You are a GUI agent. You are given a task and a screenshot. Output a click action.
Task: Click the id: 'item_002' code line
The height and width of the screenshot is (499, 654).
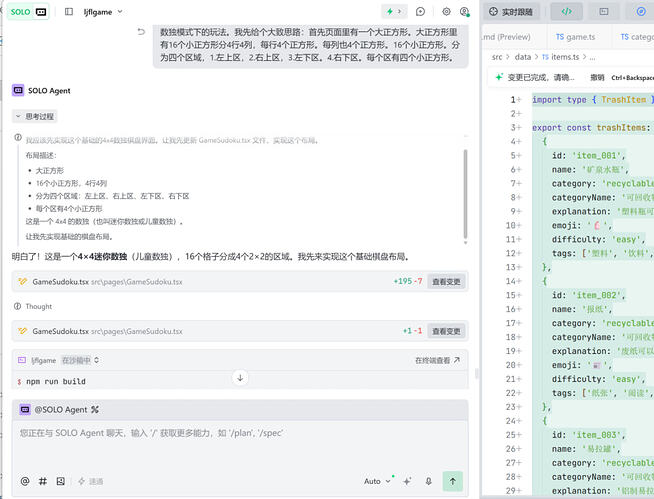click(588, 295)
